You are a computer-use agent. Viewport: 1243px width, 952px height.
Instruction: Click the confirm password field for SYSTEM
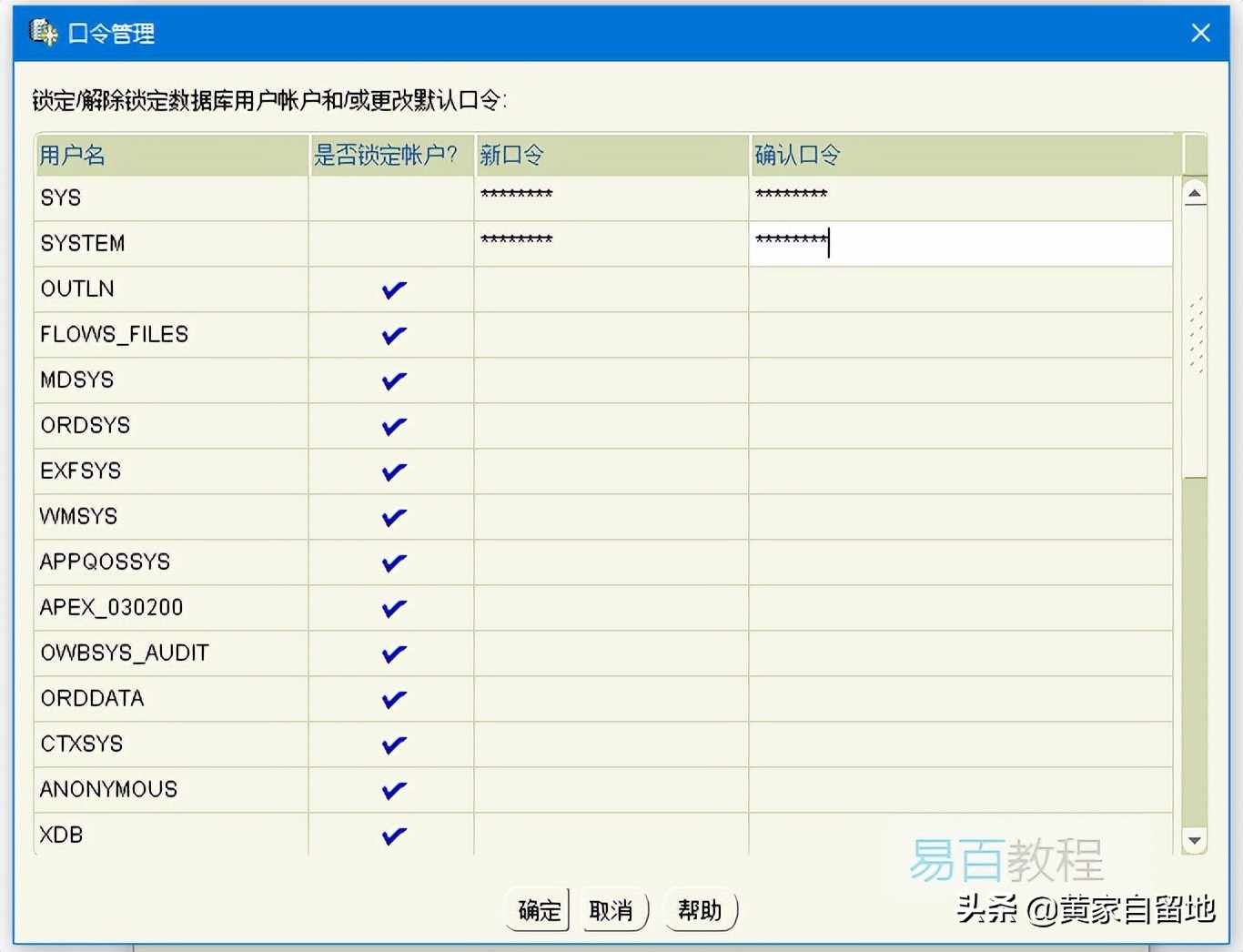(960, 243)
